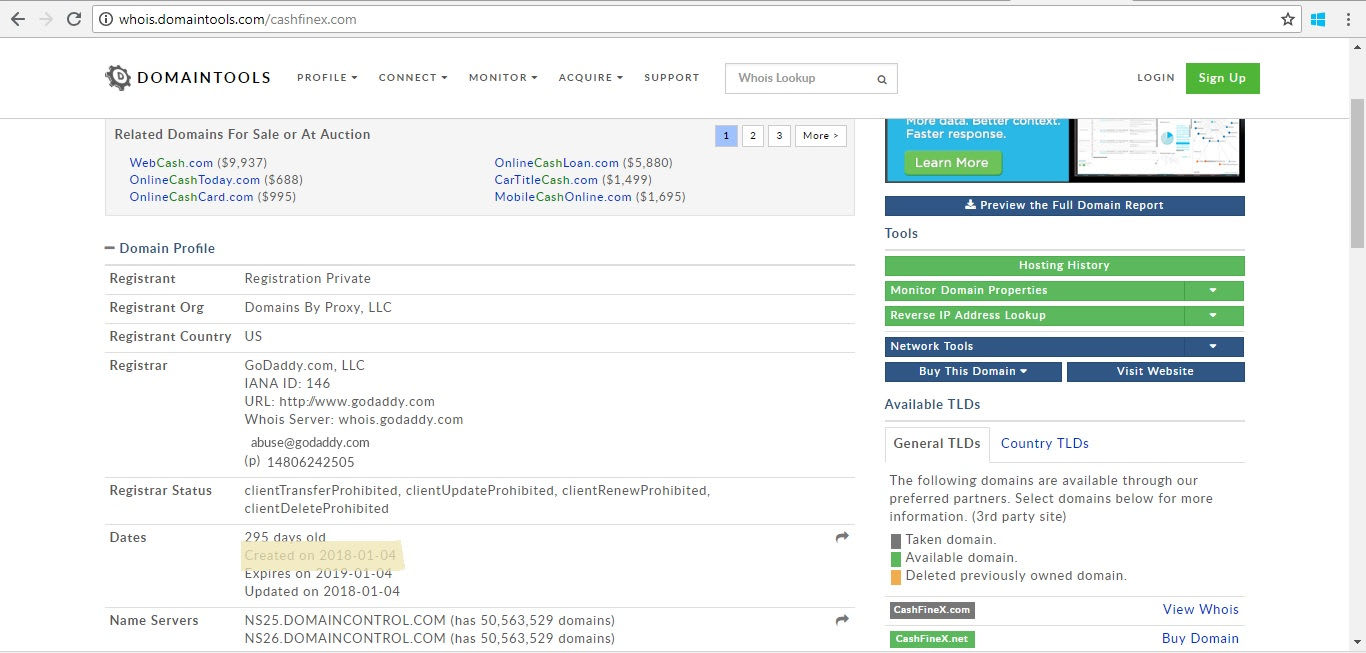Open the Chrome three-dot menu
Image resolution: width=1366 pixels, height=653 pixels.
(1348, 19)
